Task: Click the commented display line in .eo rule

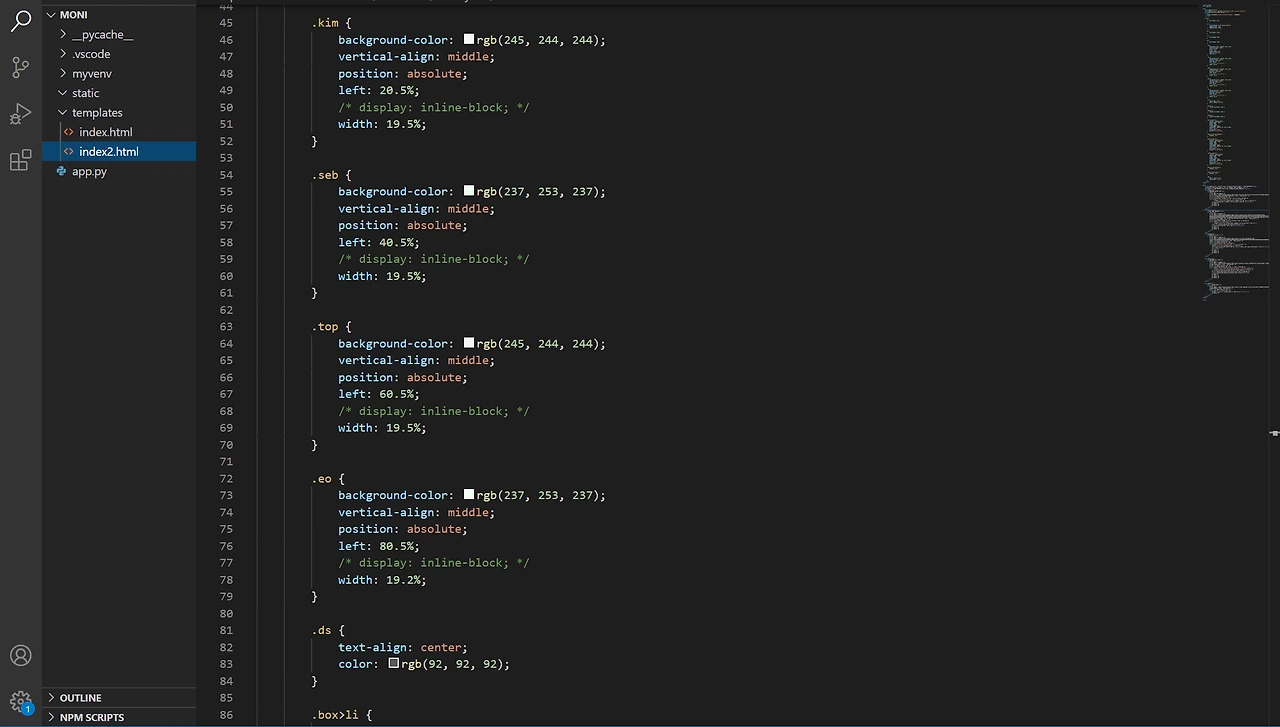Action: click(434, 563)
